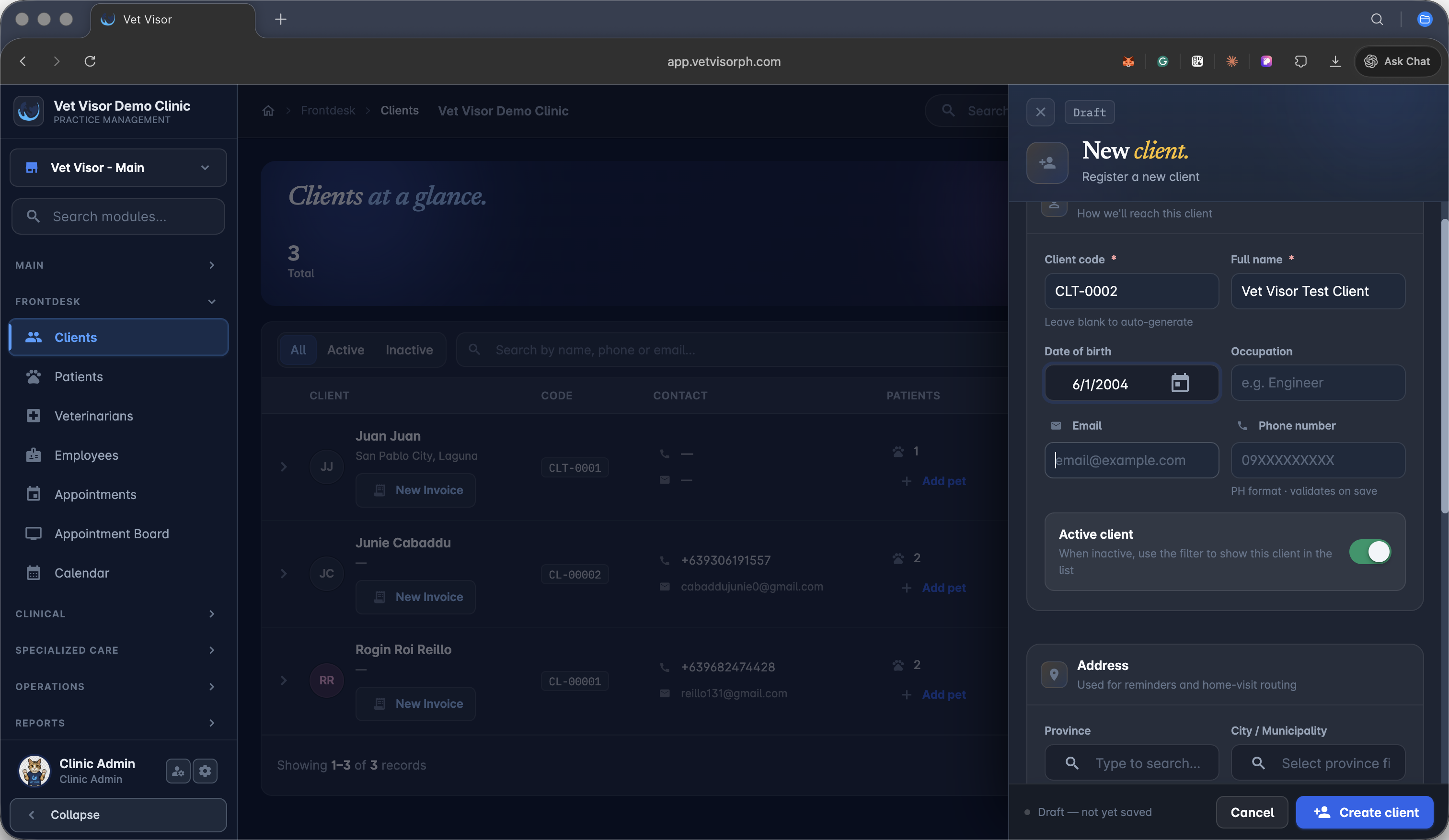1449x840 pixels.
Task: Focus the Occupation input field
Action: 1318,383
